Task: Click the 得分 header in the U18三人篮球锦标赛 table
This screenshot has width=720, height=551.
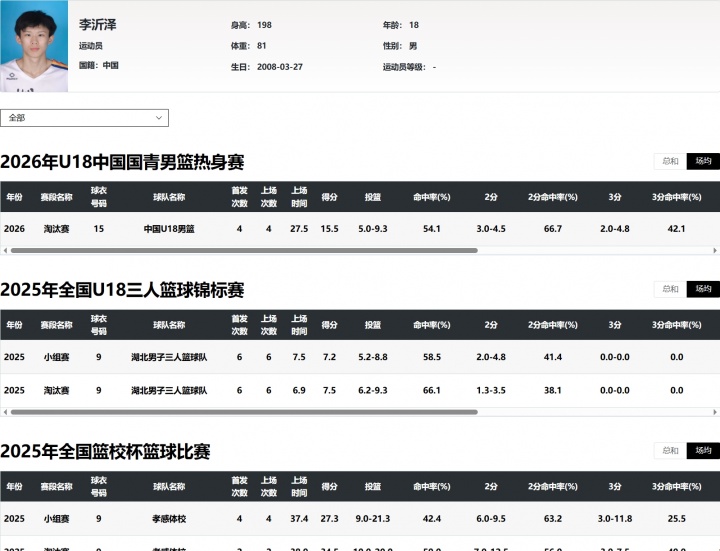Action: click(x=329, y=325)
